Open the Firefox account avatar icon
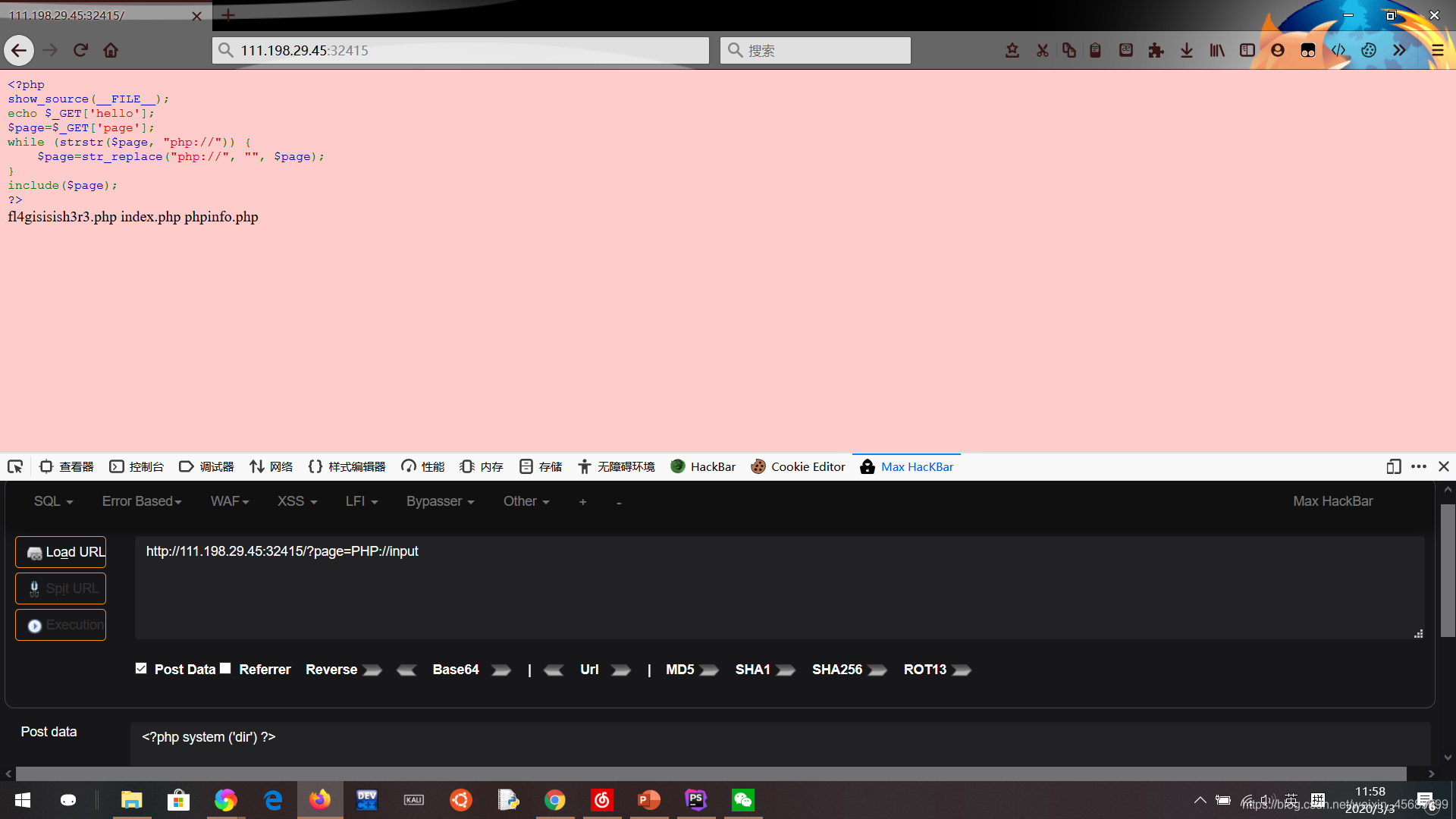The image size is (1456, 819). (1277, 50)
